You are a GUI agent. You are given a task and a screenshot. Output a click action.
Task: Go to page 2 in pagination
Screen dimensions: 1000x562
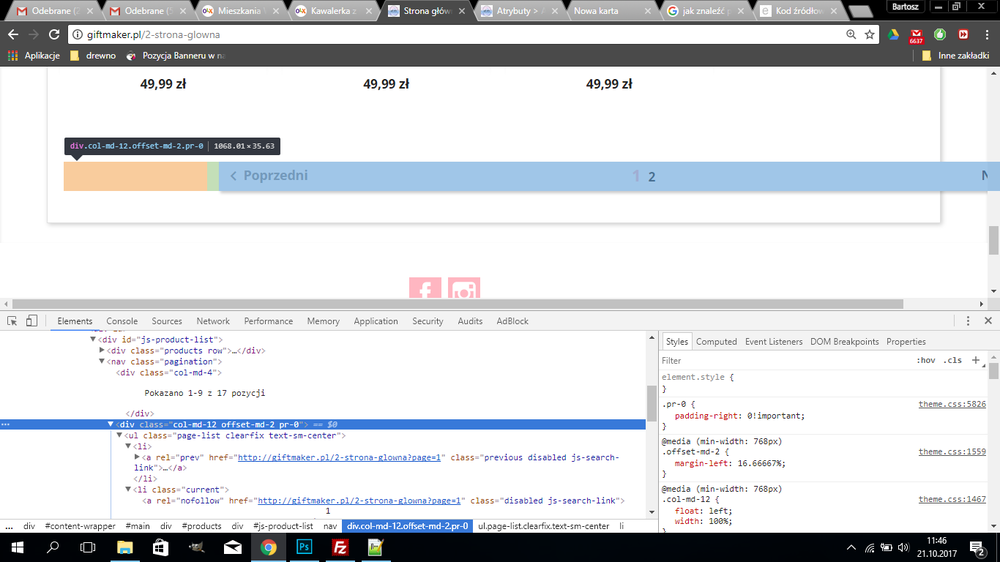click(652, 177)
